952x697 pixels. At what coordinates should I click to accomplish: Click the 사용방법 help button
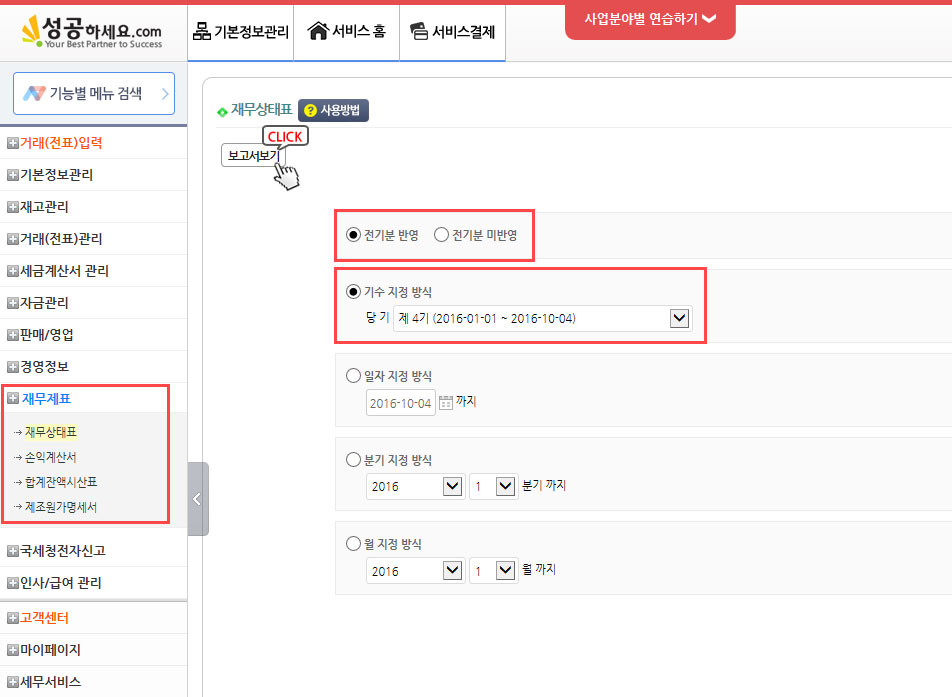point(333,110)
